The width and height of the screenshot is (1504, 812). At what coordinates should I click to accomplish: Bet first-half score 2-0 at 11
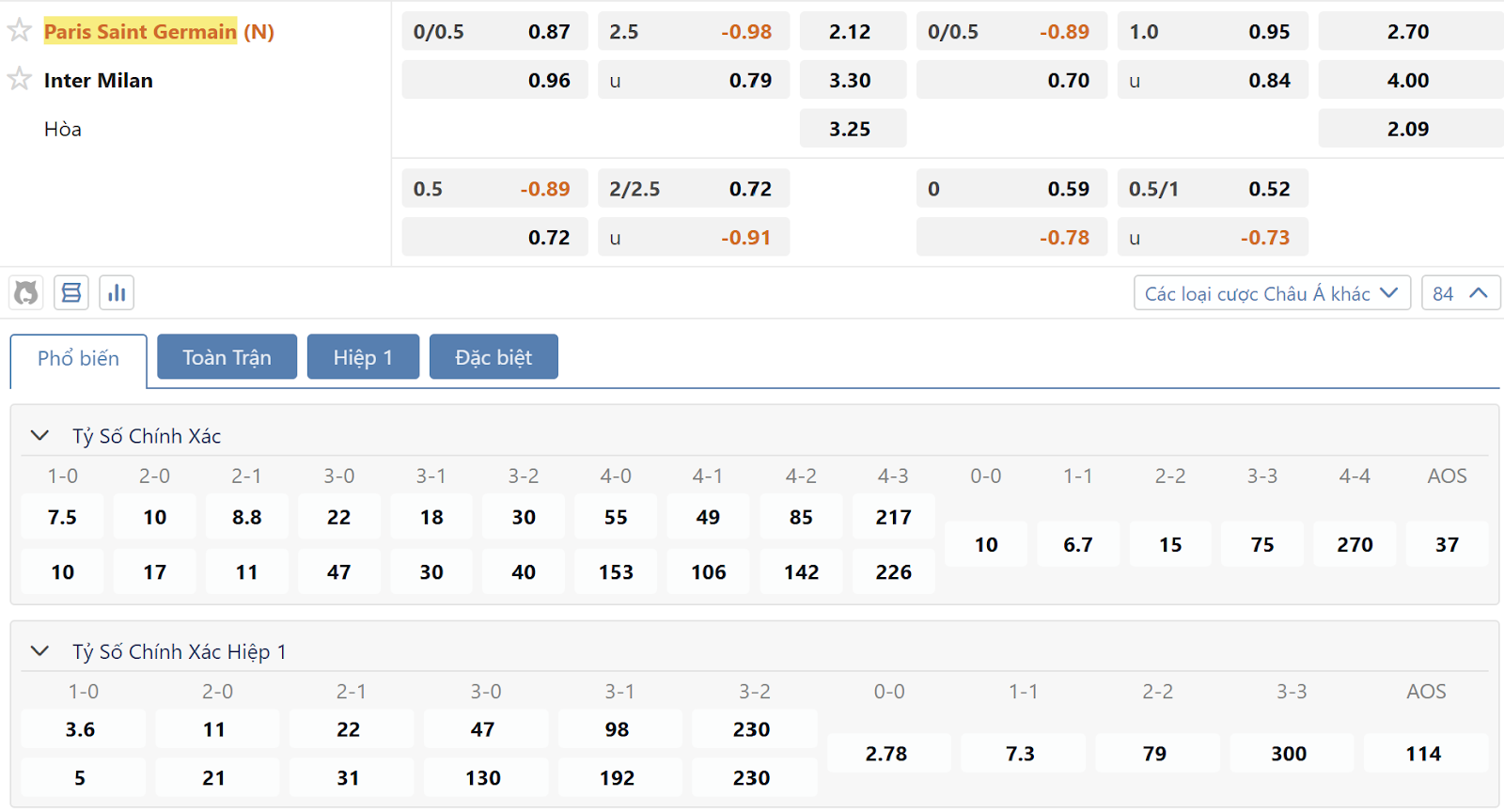tap(217, 729)
